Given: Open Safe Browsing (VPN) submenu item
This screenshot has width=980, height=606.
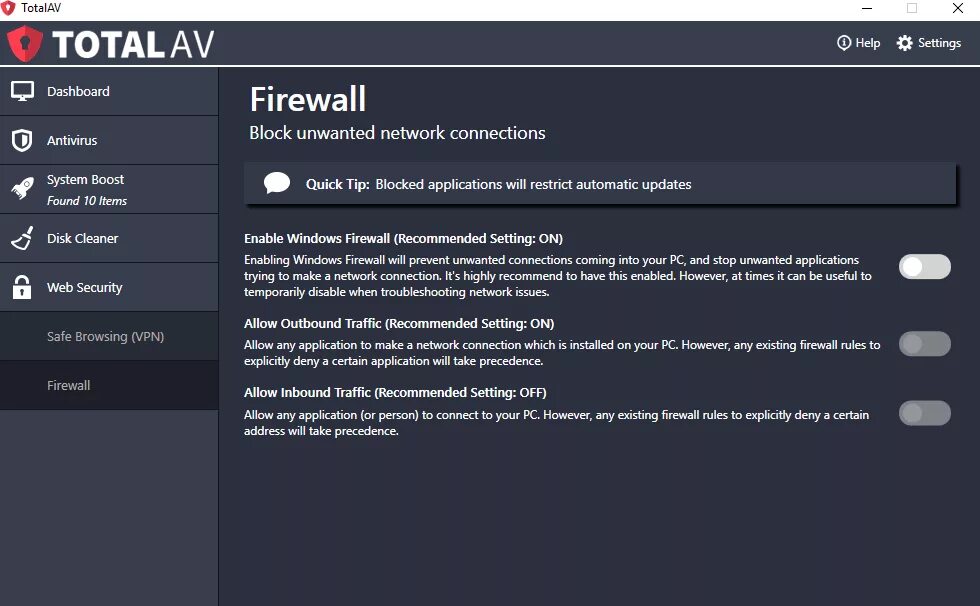Looking at the screenshot, I should pyautogui.click(x=109, y=336).
